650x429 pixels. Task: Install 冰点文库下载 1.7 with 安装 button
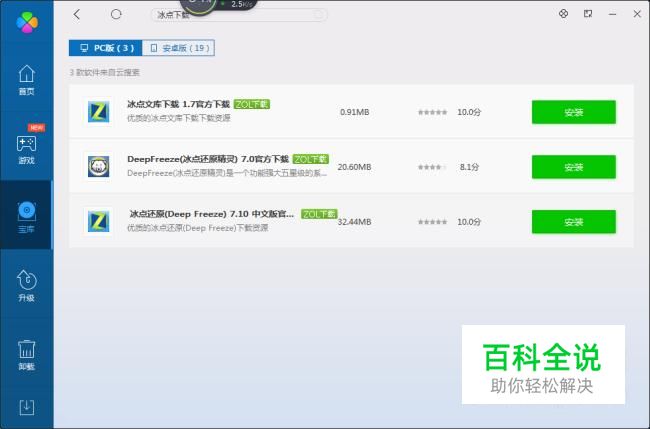574,112
